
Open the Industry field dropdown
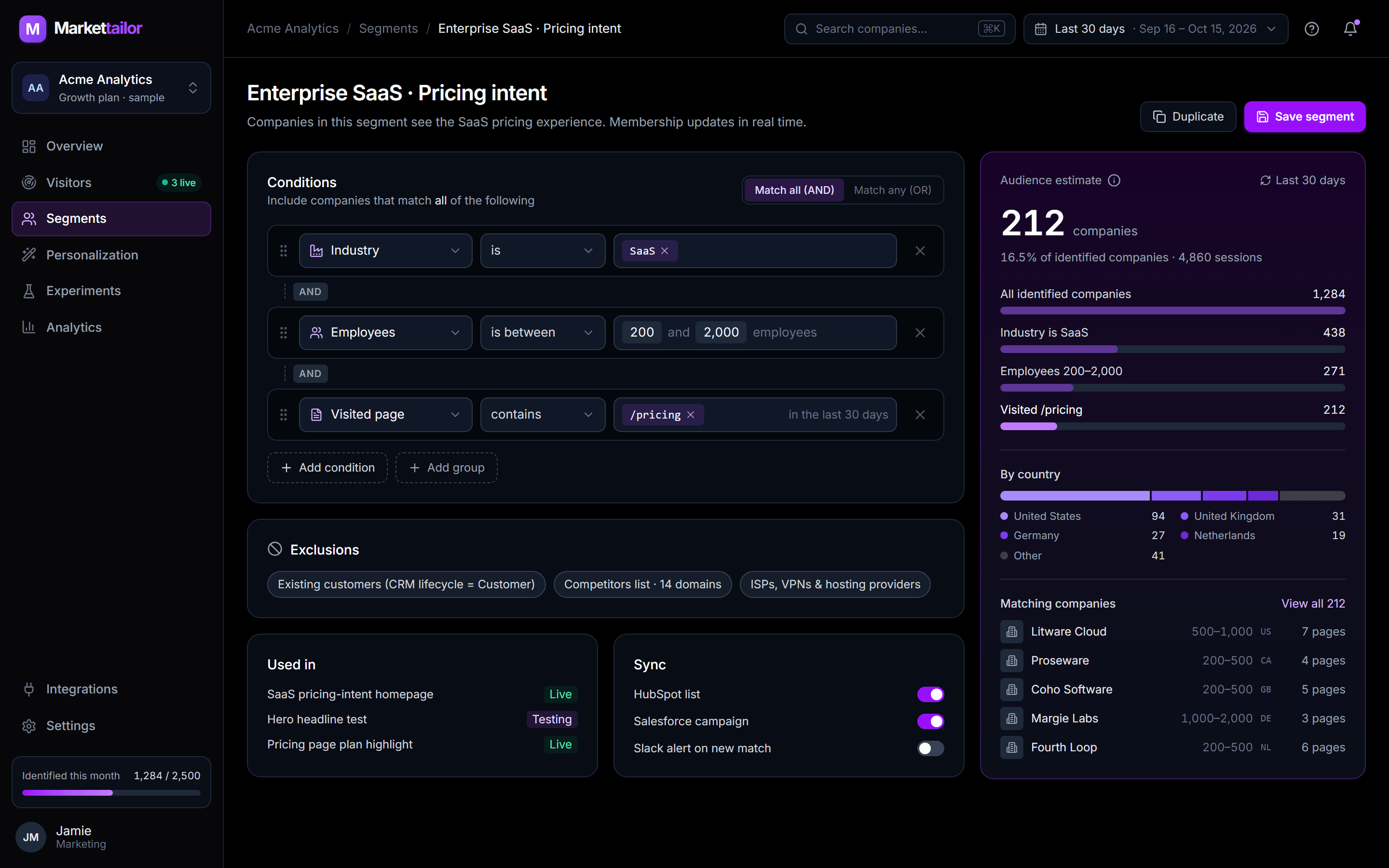386,251
